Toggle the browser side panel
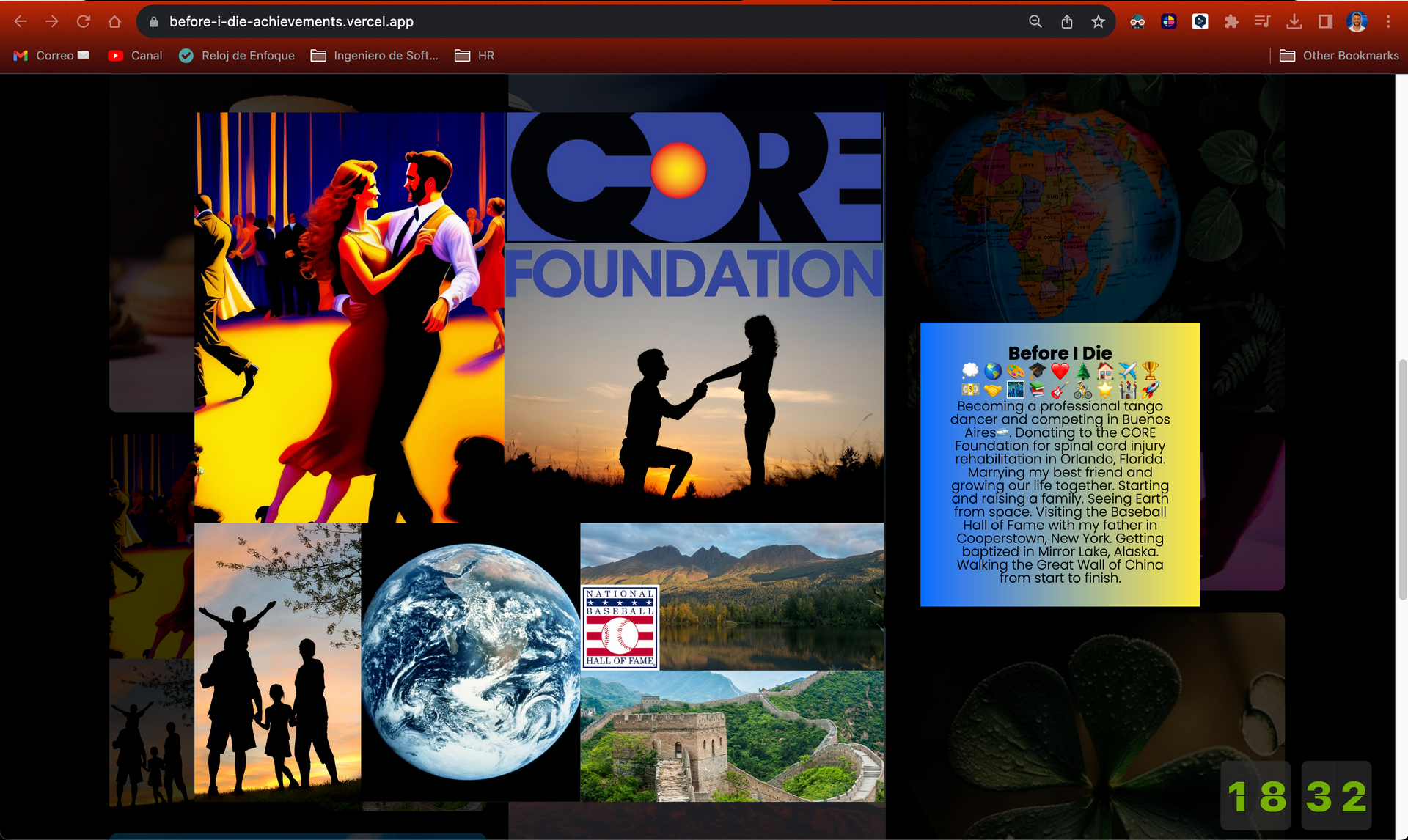 coord(1325,22)
